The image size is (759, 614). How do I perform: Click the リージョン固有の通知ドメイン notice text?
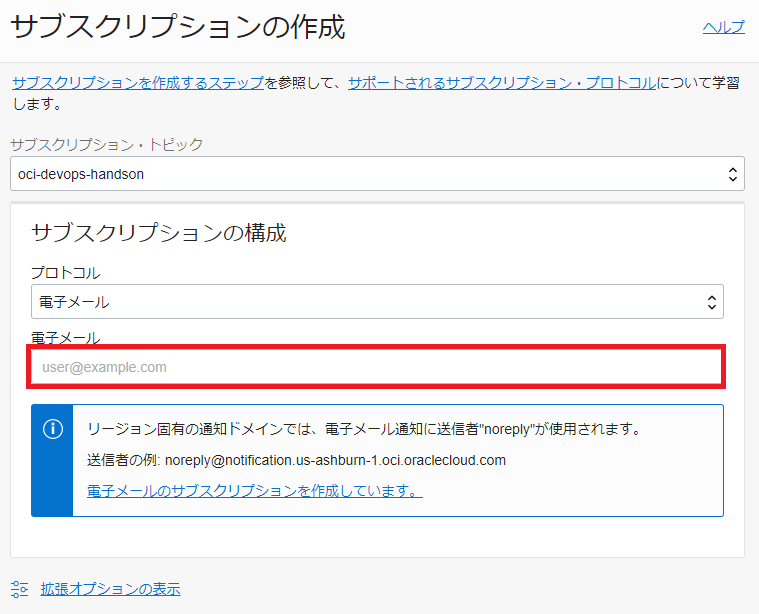363,429
